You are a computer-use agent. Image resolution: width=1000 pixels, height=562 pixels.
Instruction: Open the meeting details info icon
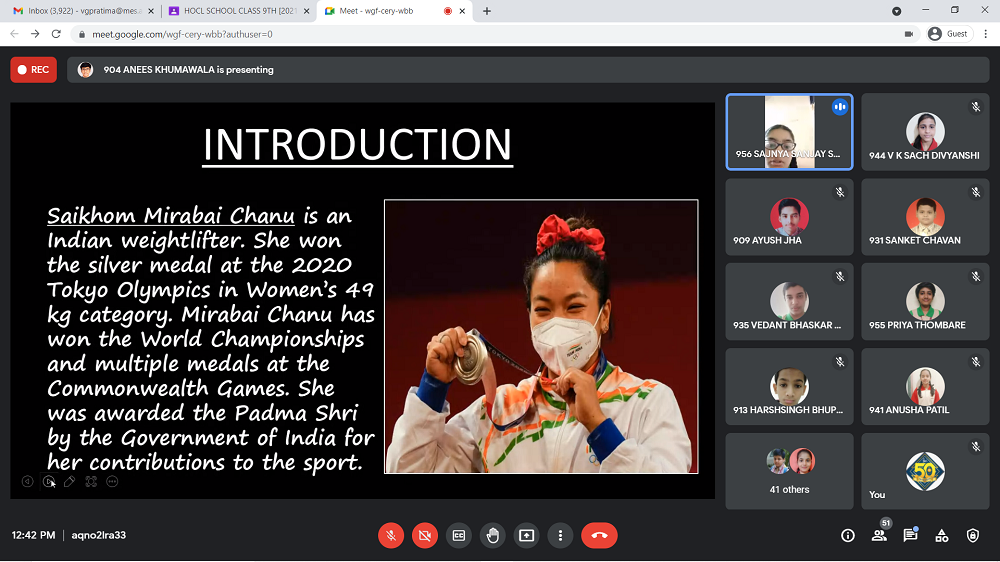pos(848,535)
